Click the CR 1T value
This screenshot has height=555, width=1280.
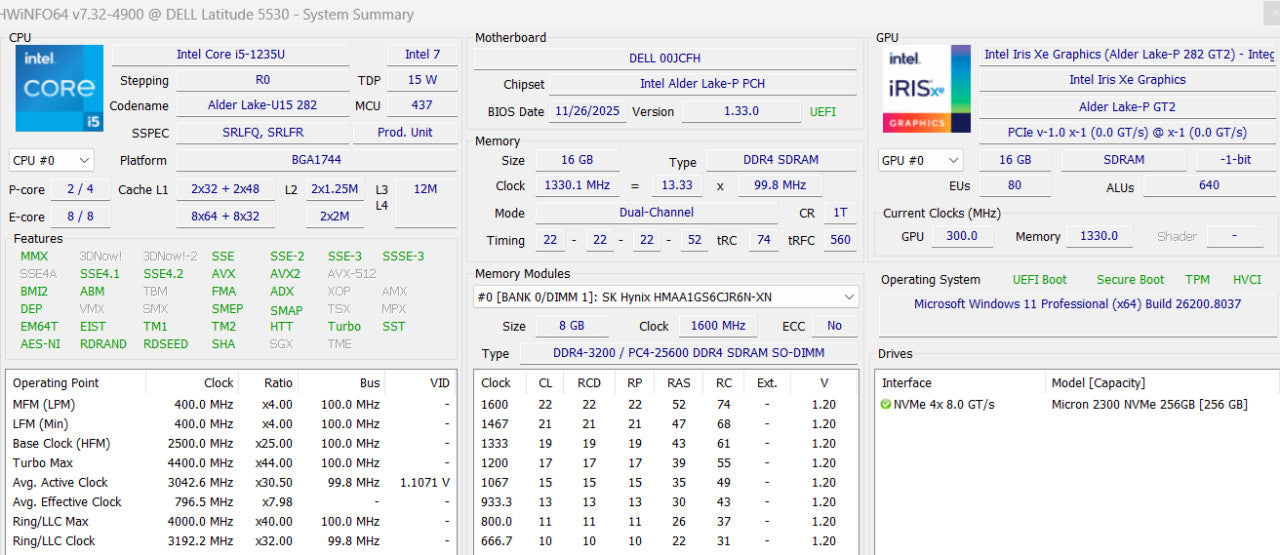841,213
